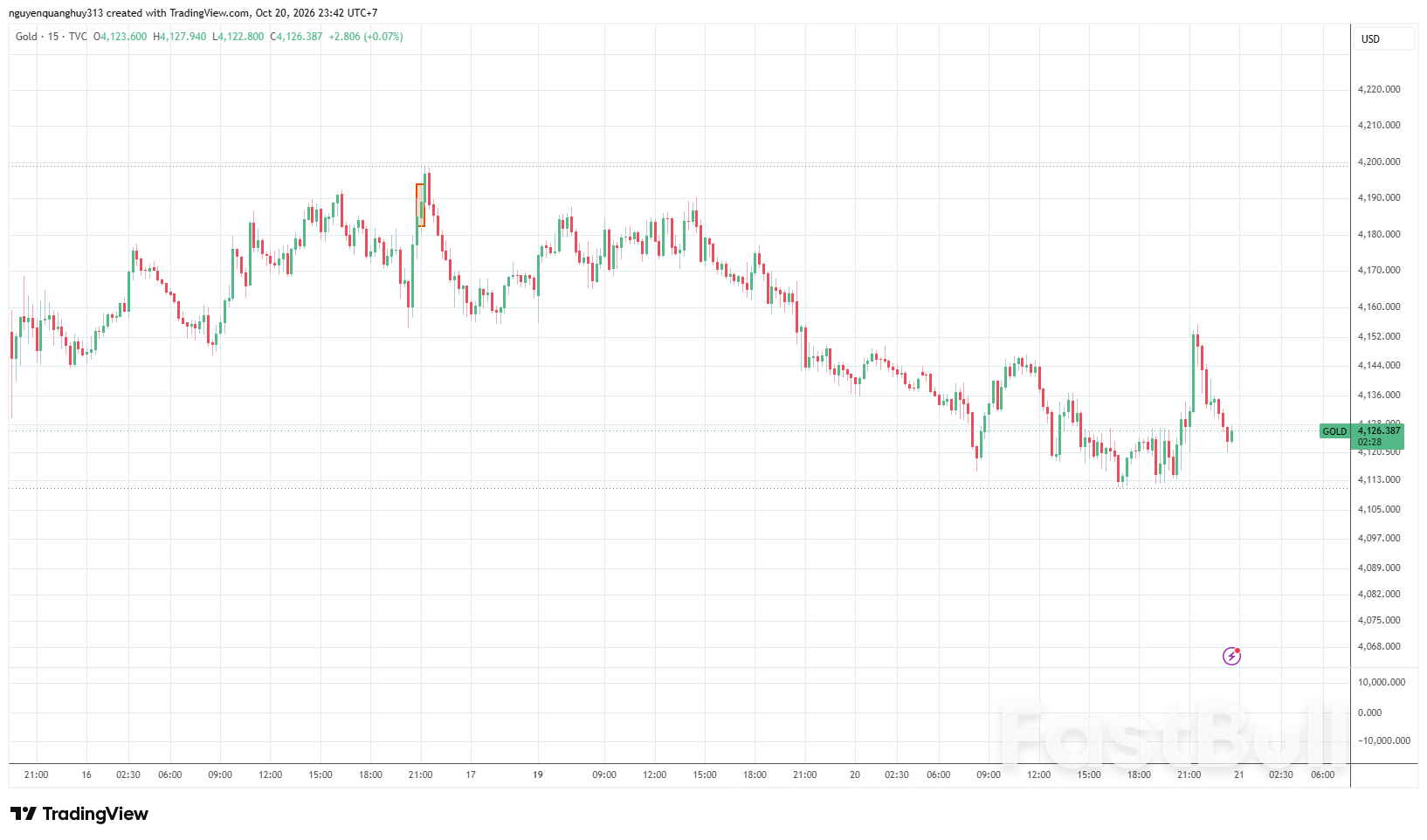Image resolution: width=1427 pixels, height=840 pixels.
Task: Click the change value +2.806 (+0.07%)
Action: (x=366, y=37)
